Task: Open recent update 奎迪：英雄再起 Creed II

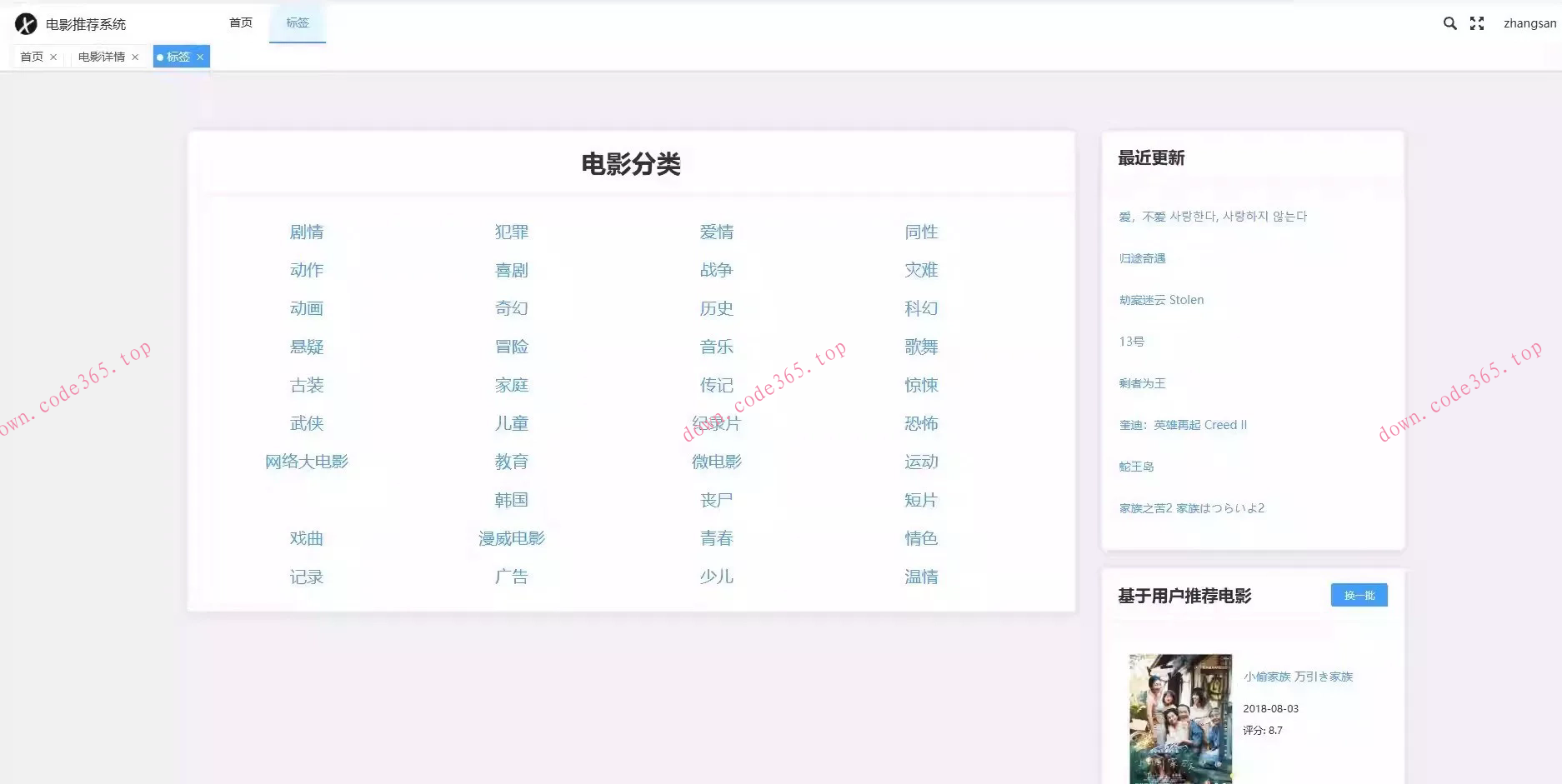Action: click(1184, 425)
